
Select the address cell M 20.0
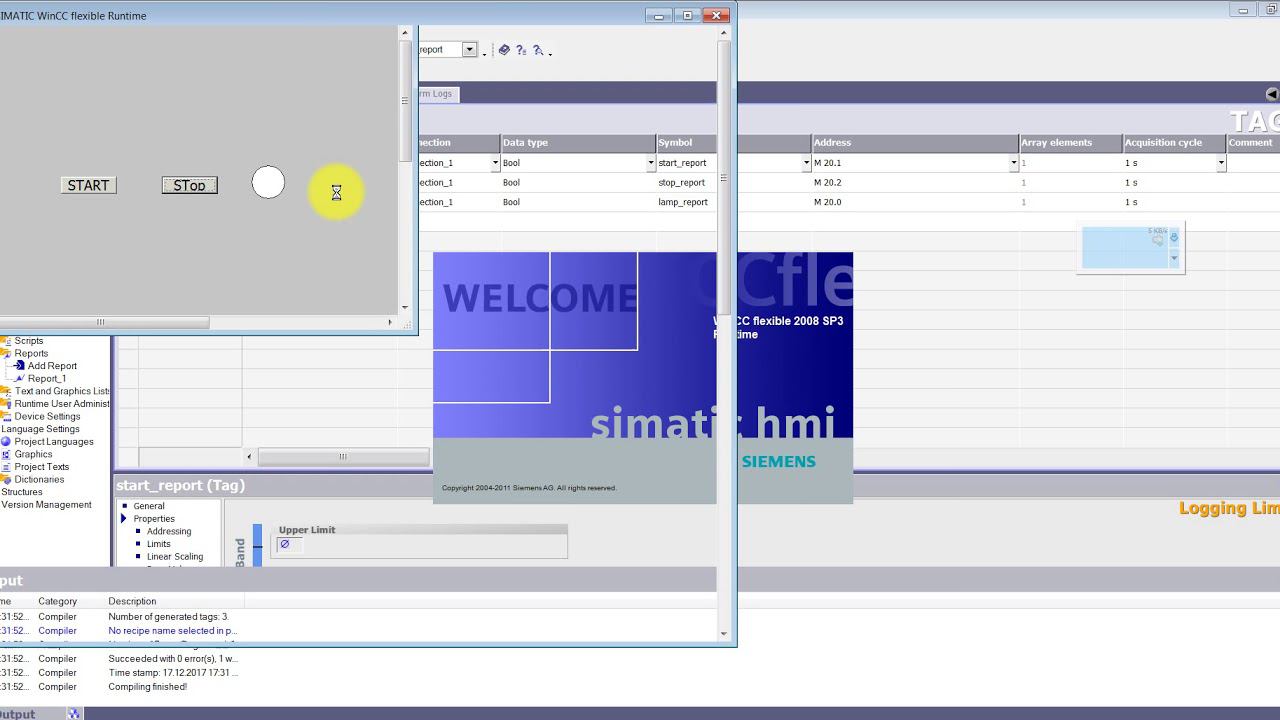[x=915, y=202]
